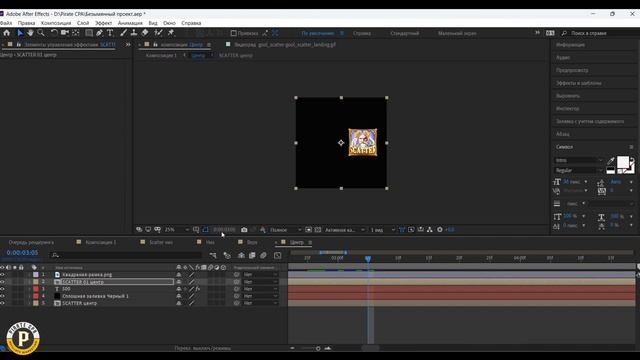Screen dimensions: 640x360
Task: Select the Zoom magnifier tool
Action: tap(41, 33)
